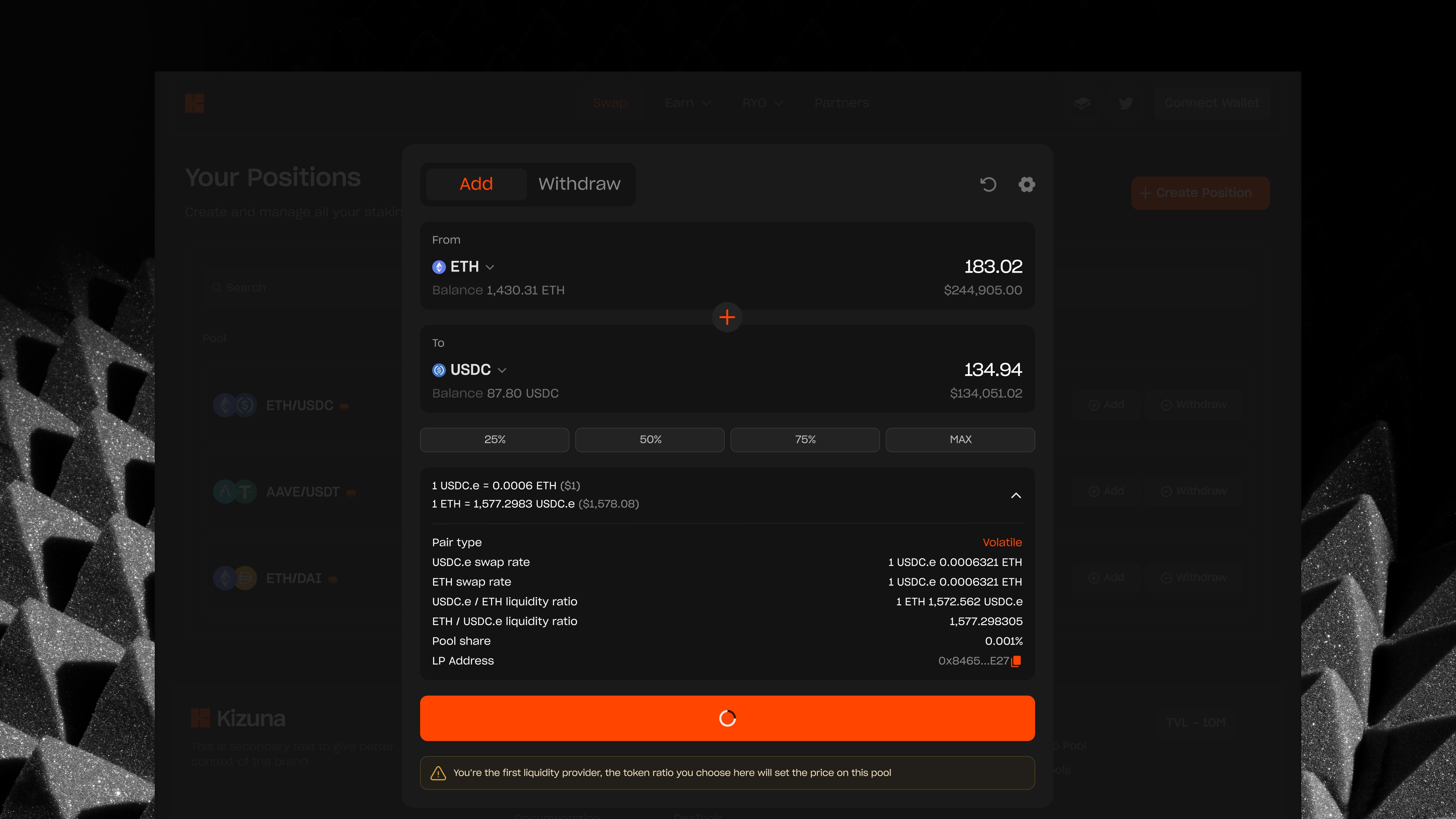Select the 75% amount option
Viewport: 1456px width, 819px height.
click(x=805, y=439)
